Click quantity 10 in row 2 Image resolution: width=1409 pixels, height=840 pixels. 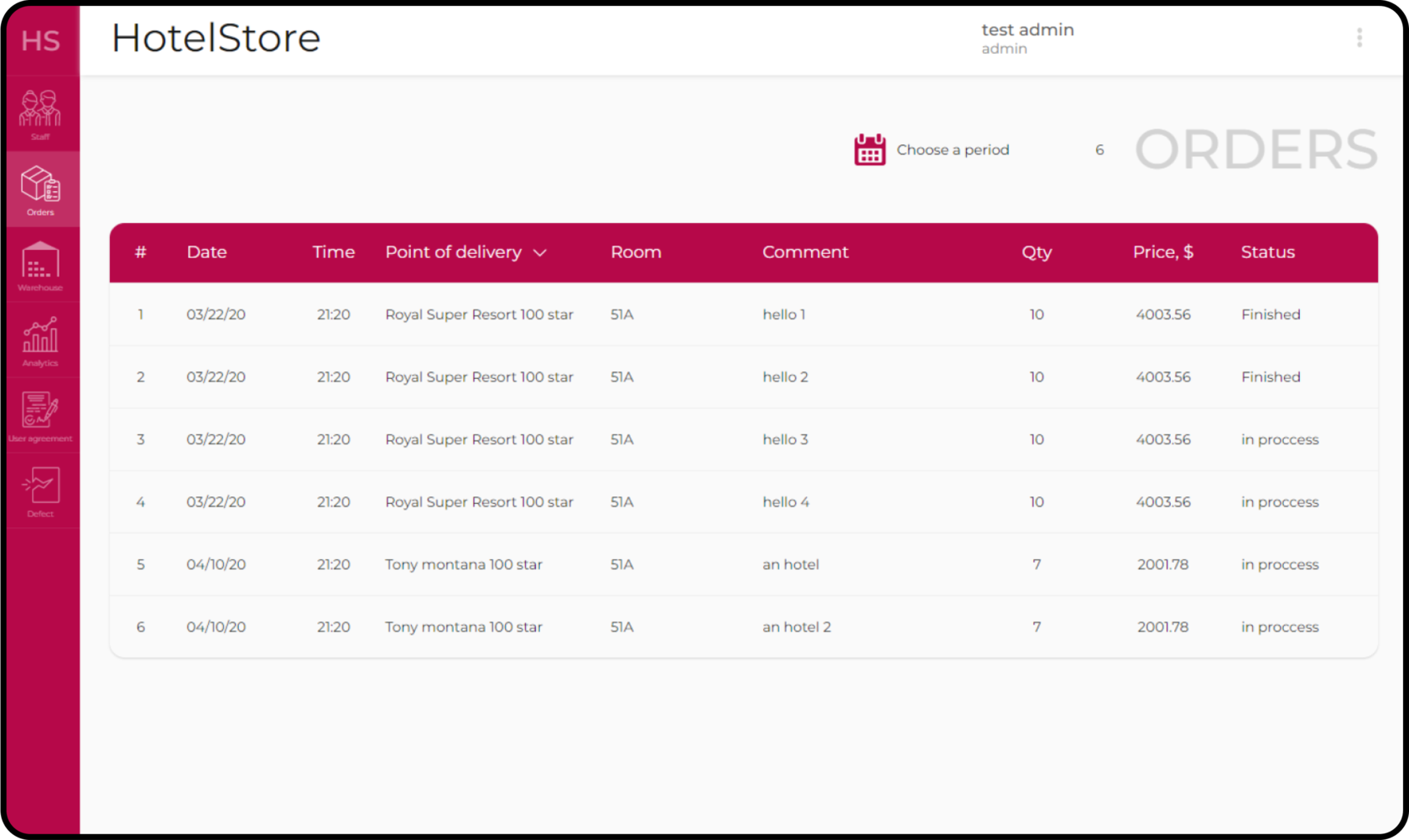tap(1037, 377)
